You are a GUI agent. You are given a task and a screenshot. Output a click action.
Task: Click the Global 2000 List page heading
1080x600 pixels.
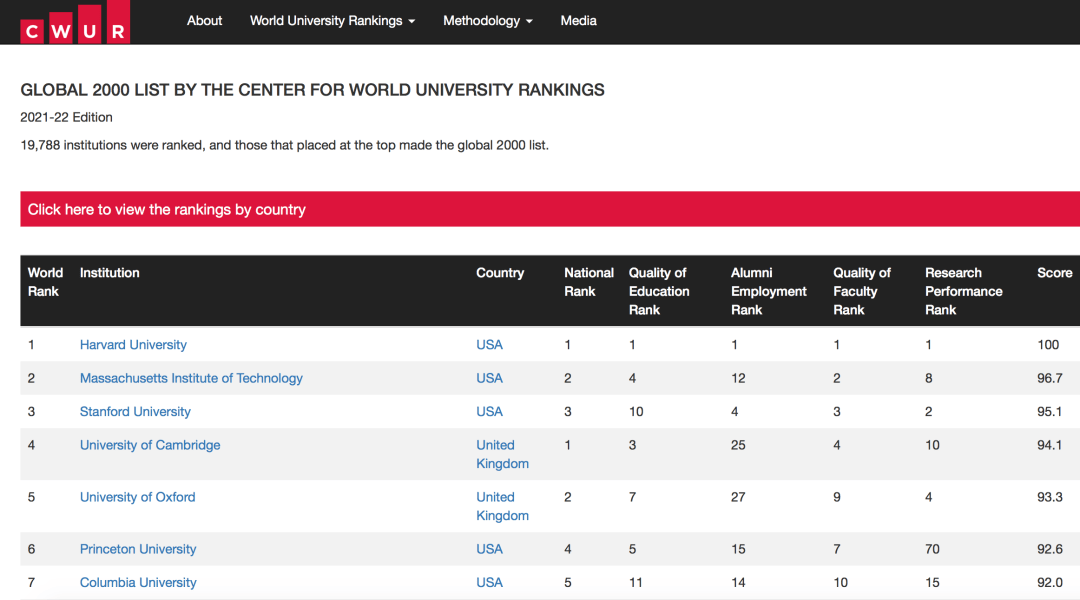coord(312,90)
